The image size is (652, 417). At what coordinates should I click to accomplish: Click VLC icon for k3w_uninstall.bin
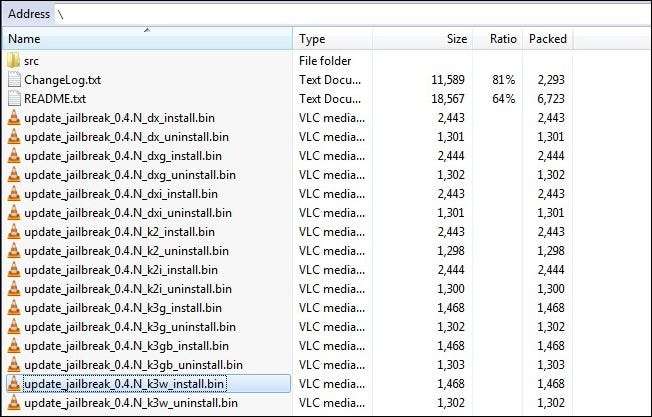[x=14, y=403]
